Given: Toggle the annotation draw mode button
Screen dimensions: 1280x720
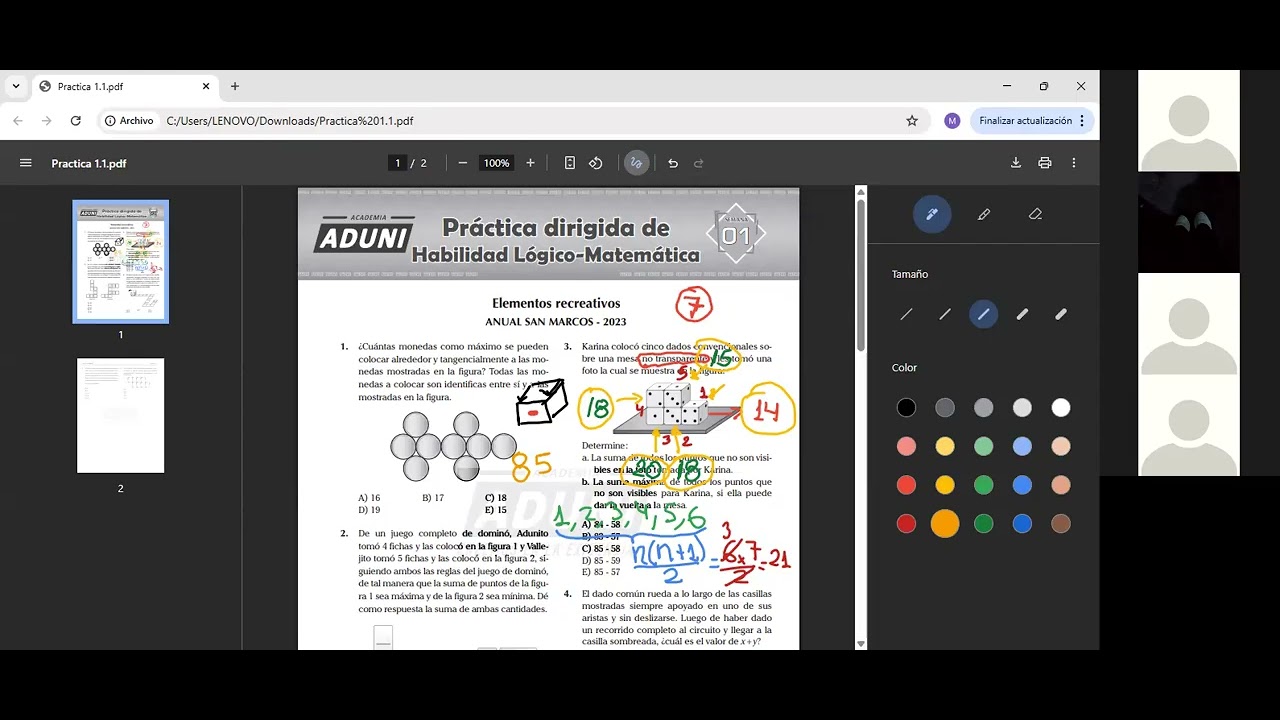Looking at the screenshot, I should coord(637,163).
